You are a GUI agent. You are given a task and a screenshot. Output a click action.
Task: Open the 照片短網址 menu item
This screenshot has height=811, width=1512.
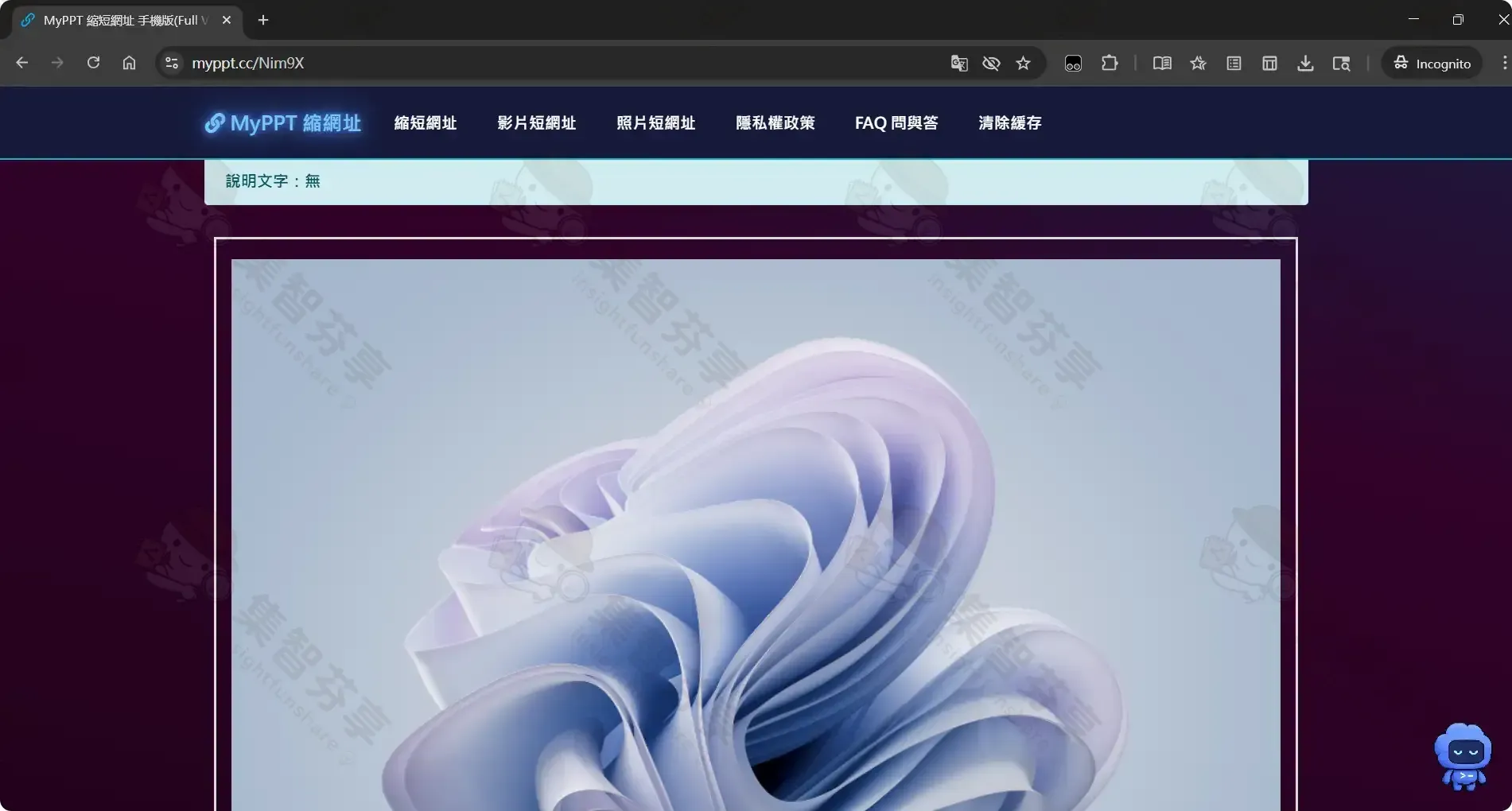(656, 123)
